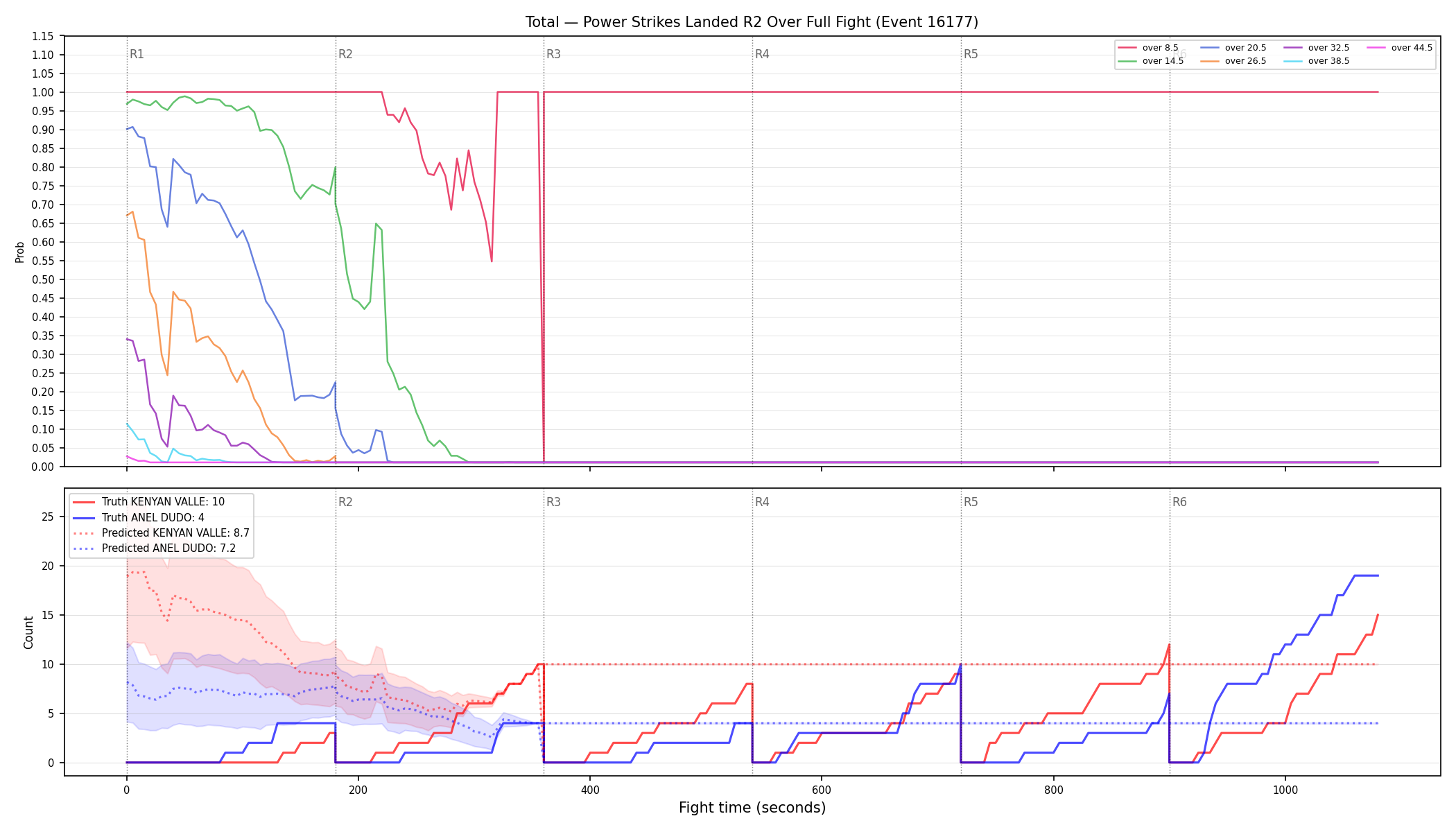Click the 'Count' y-axis label
The height and width of the screenshot is (832, 1456).
point(28,632)
